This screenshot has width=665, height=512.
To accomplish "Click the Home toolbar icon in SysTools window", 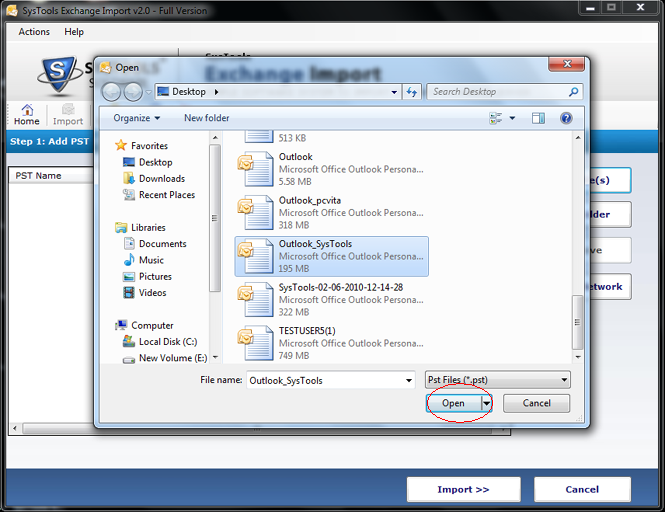I will point(27,110).
